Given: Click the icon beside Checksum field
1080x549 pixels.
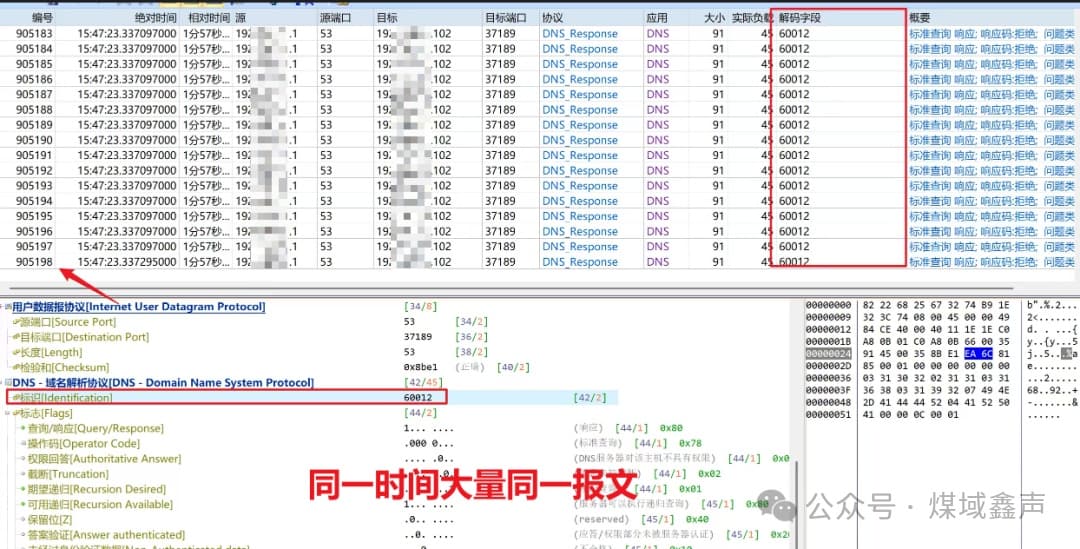Looking at the screenshot, I should 15,367.
